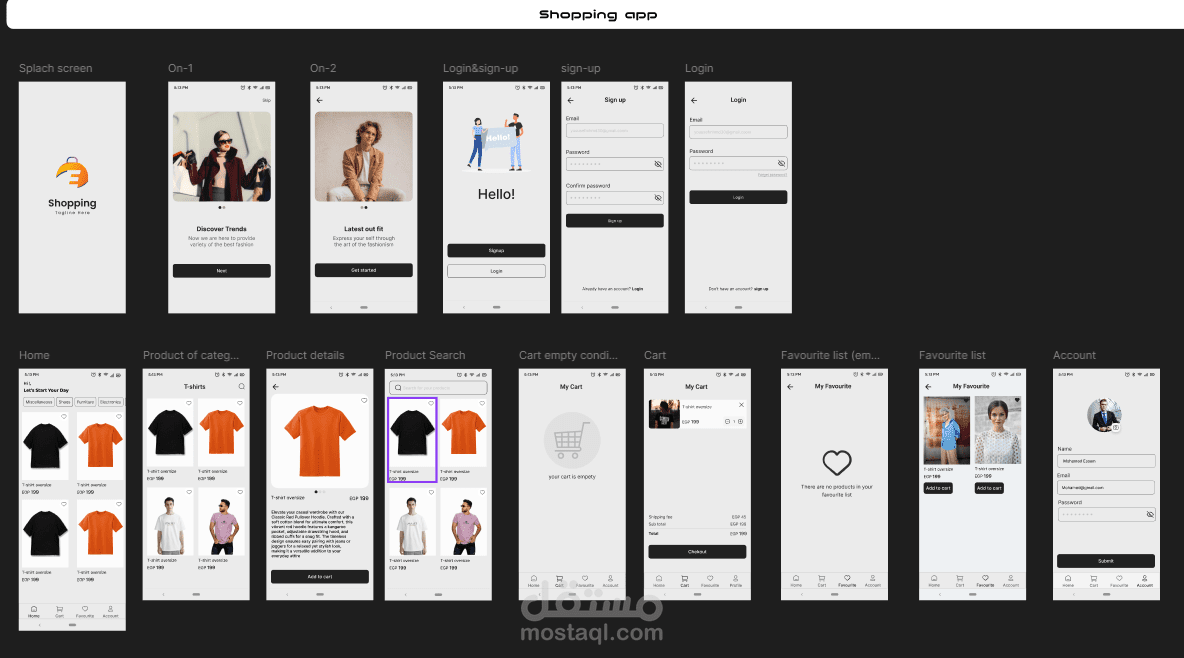Click the back arrow on empty My Favourite screen
The image size is (1184, 658).
(x=790, y=387)
